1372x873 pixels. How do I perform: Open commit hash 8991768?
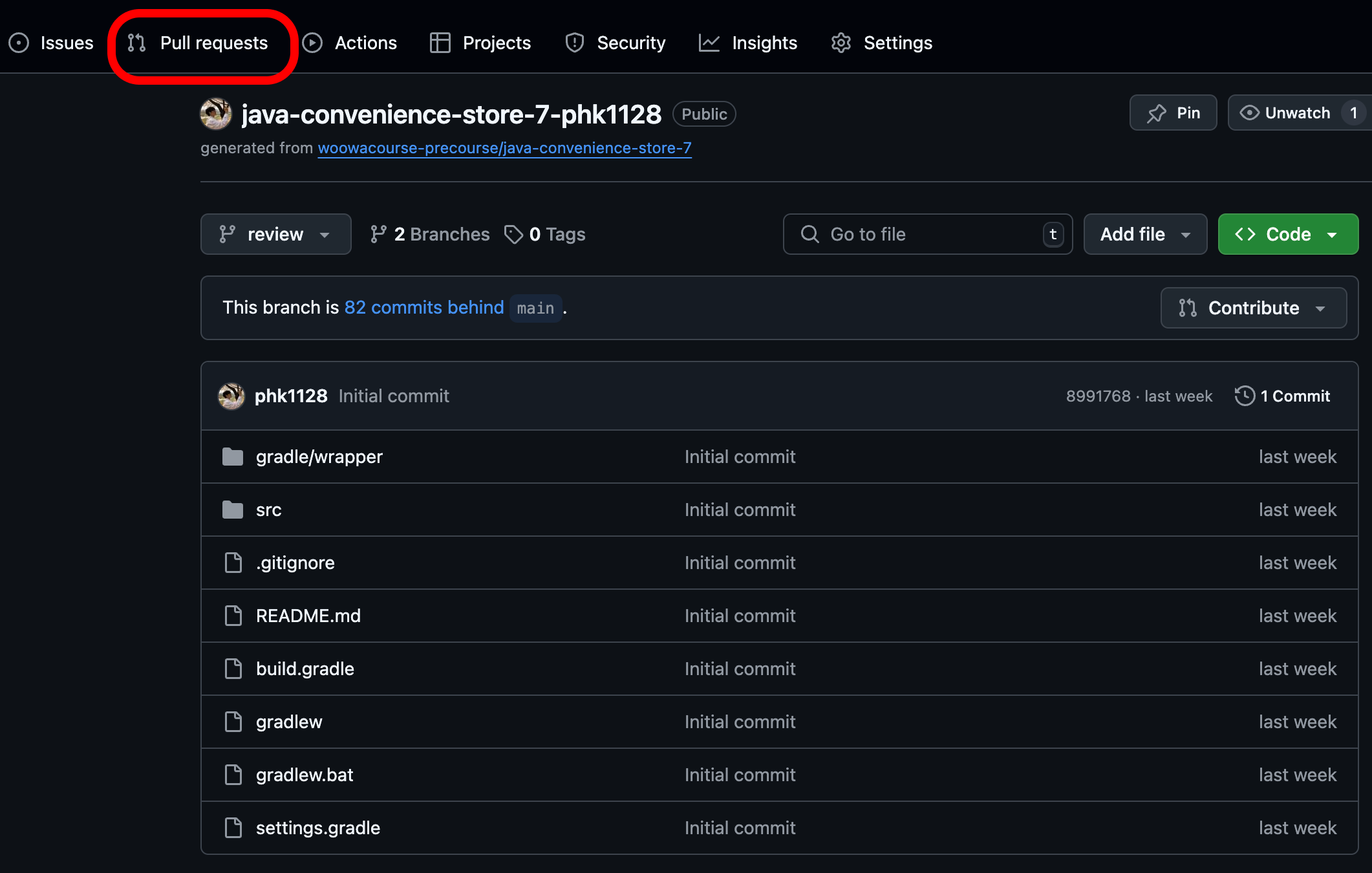click(x=1098, y=396)
